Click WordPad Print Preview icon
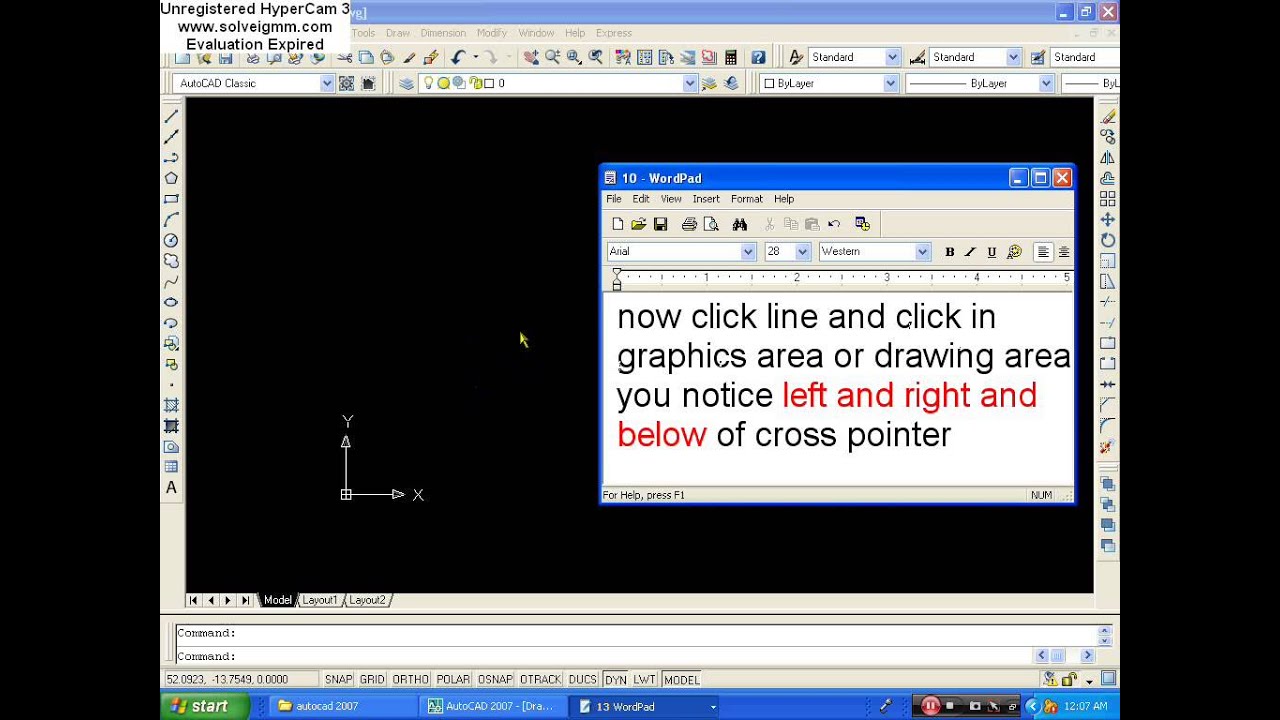This screenshot has width=1280, height=720. click(x=711, y=224)
